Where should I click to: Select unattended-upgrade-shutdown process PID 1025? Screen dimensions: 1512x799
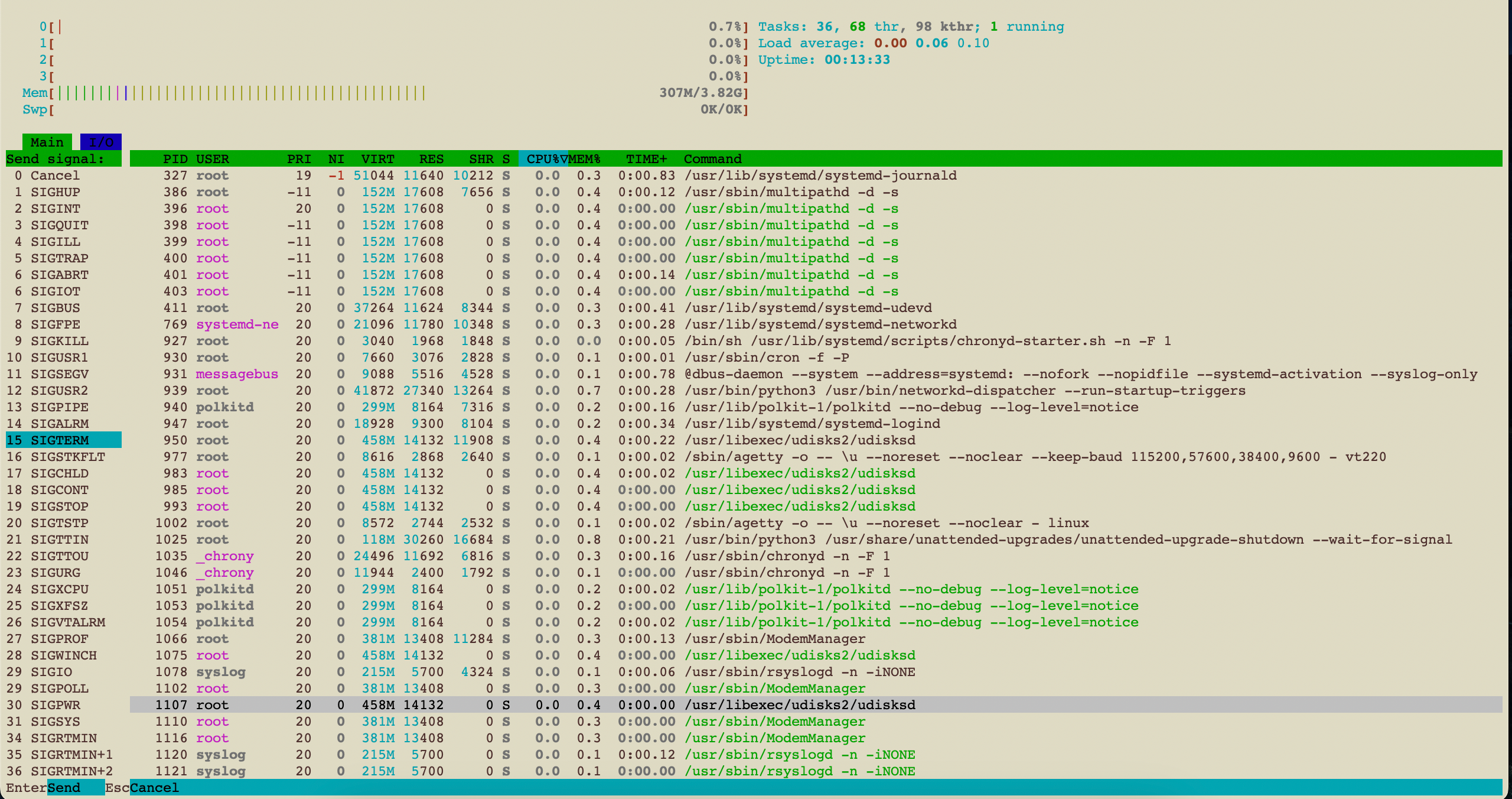816,540
